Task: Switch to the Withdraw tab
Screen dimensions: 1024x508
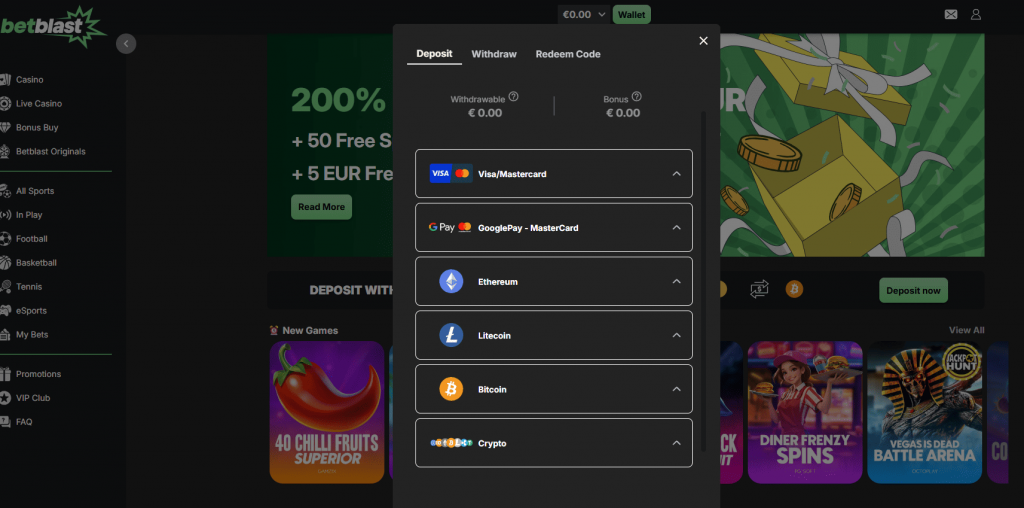Action: (x=494, y=54)
